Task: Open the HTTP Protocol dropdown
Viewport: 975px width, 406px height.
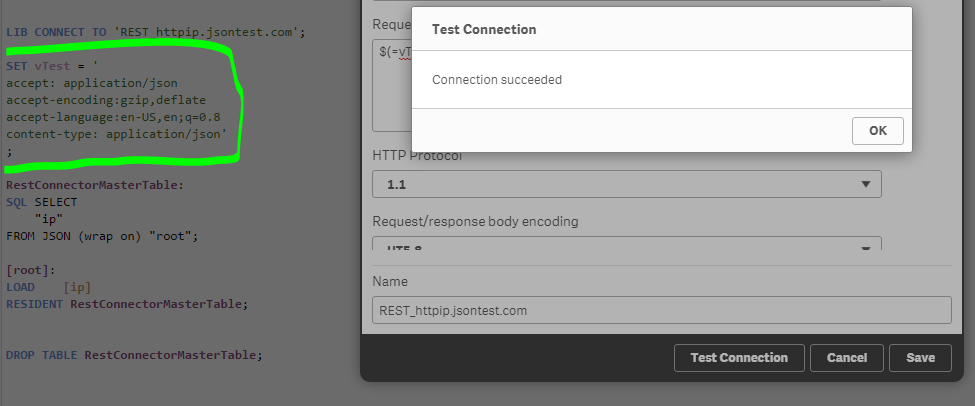Action: pyautogui.click(x=626, y=185)
